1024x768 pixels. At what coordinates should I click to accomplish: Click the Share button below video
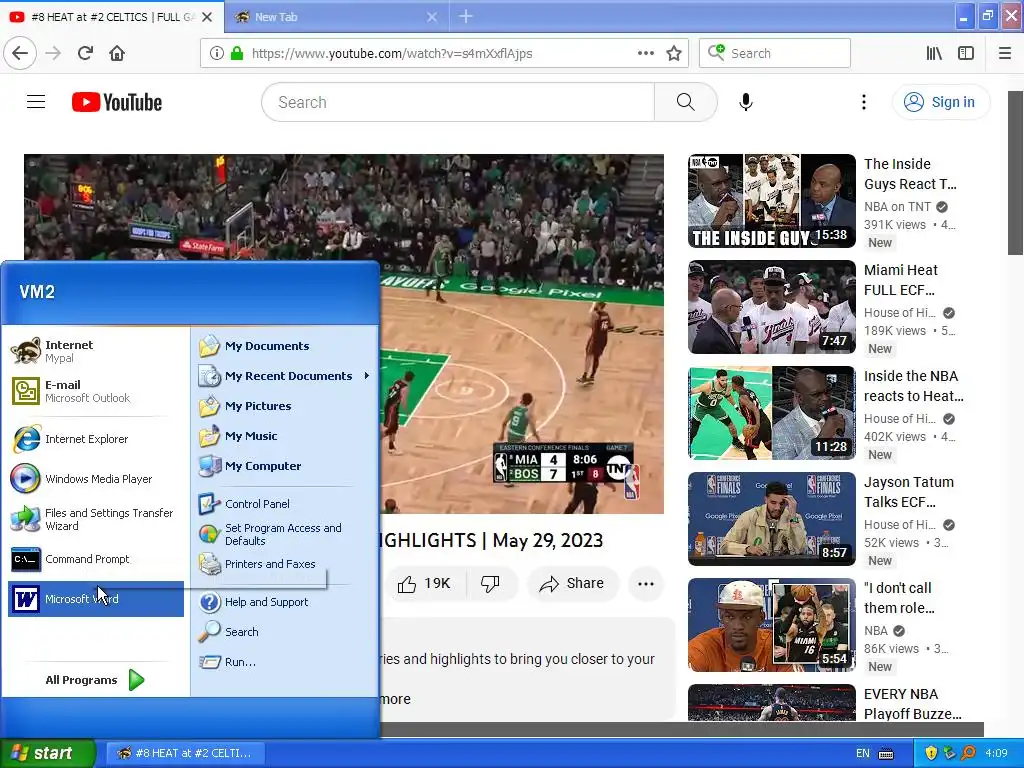(x=571, y=583)
